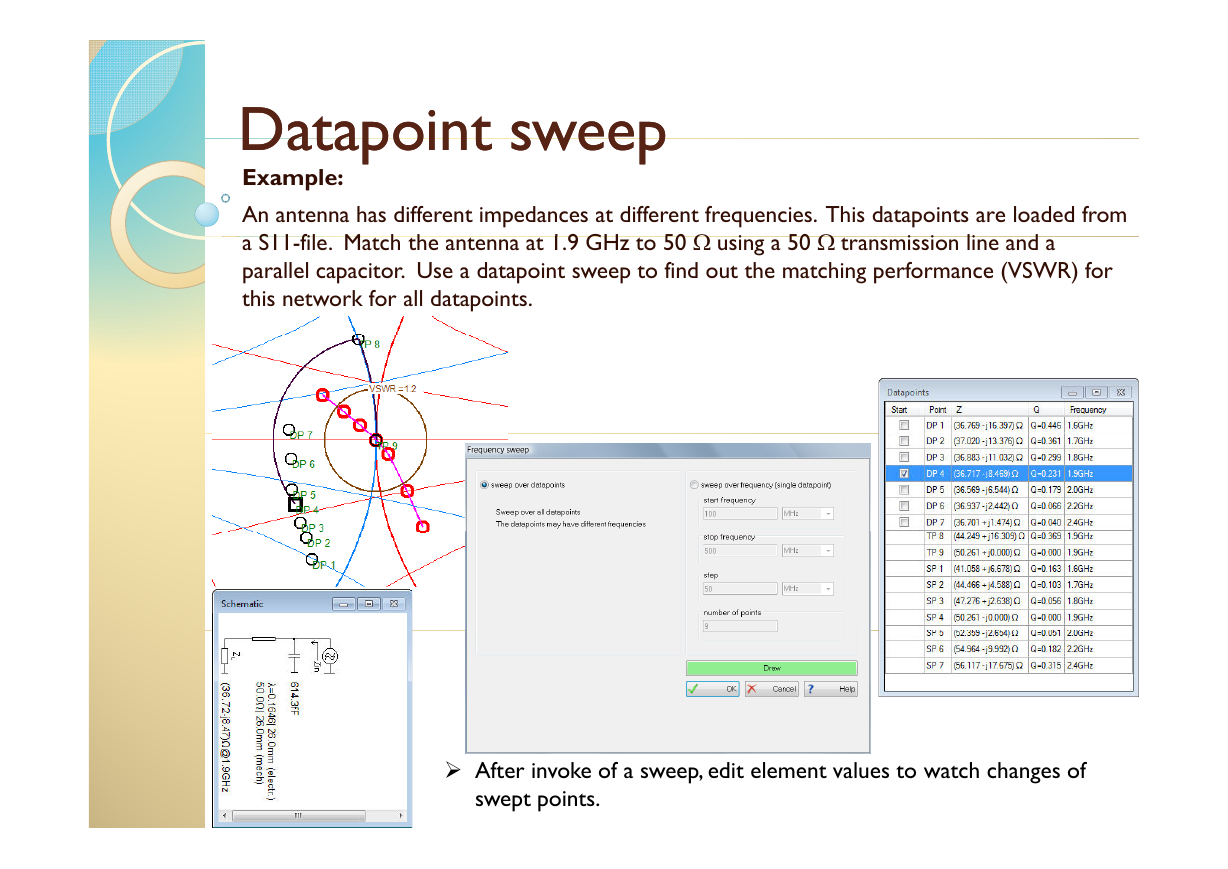Viewport: 1228px width, 869px height.
Task: Check the Start checkbox for DP 5
Action: [903, 490]
